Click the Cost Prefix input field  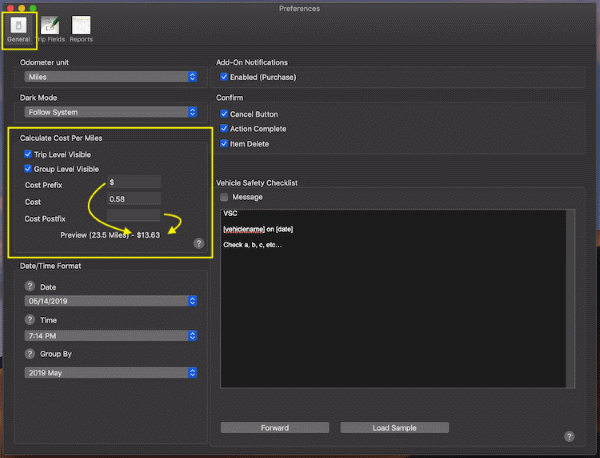coord(134,182)
